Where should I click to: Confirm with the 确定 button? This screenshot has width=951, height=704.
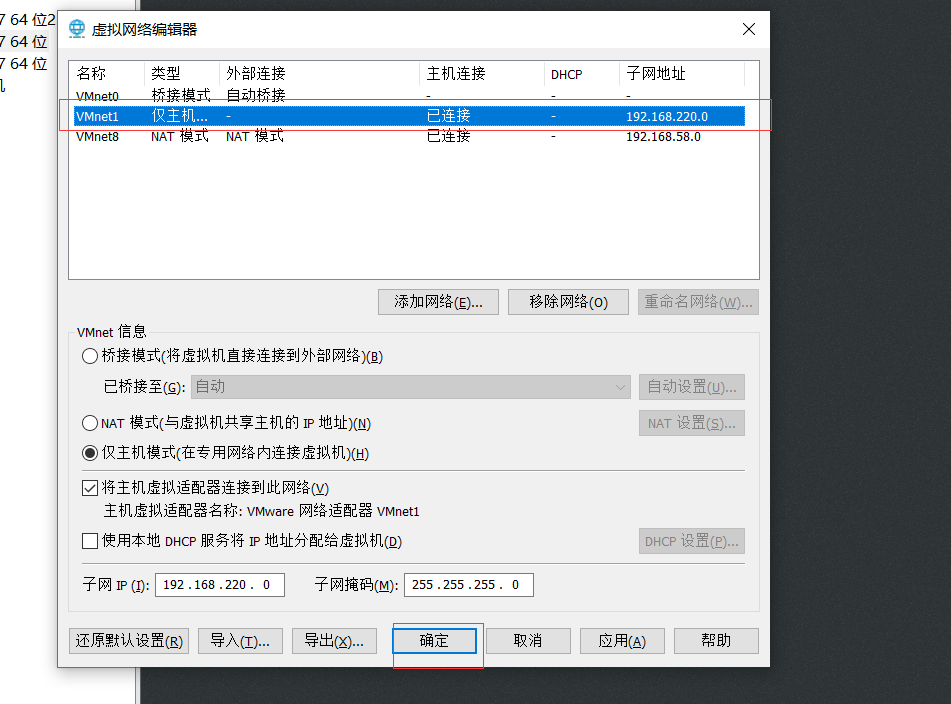click(434, 641)
